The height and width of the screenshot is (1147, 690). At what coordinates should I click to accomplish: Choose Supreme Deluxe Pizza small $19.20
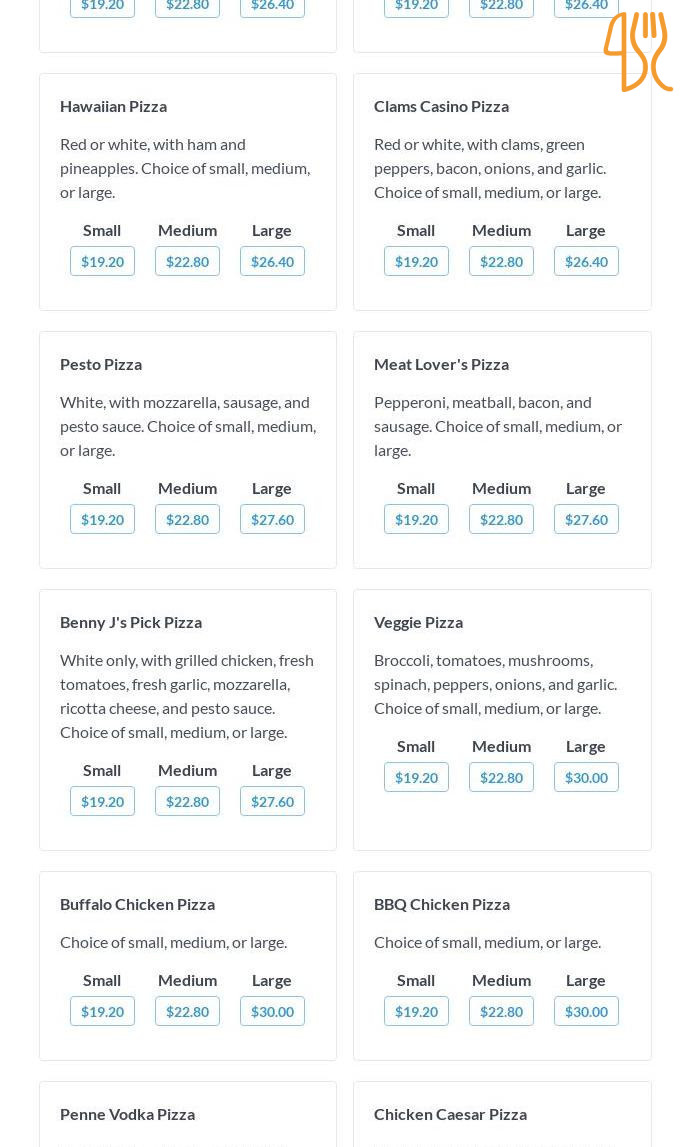click(x=416, y=262)
